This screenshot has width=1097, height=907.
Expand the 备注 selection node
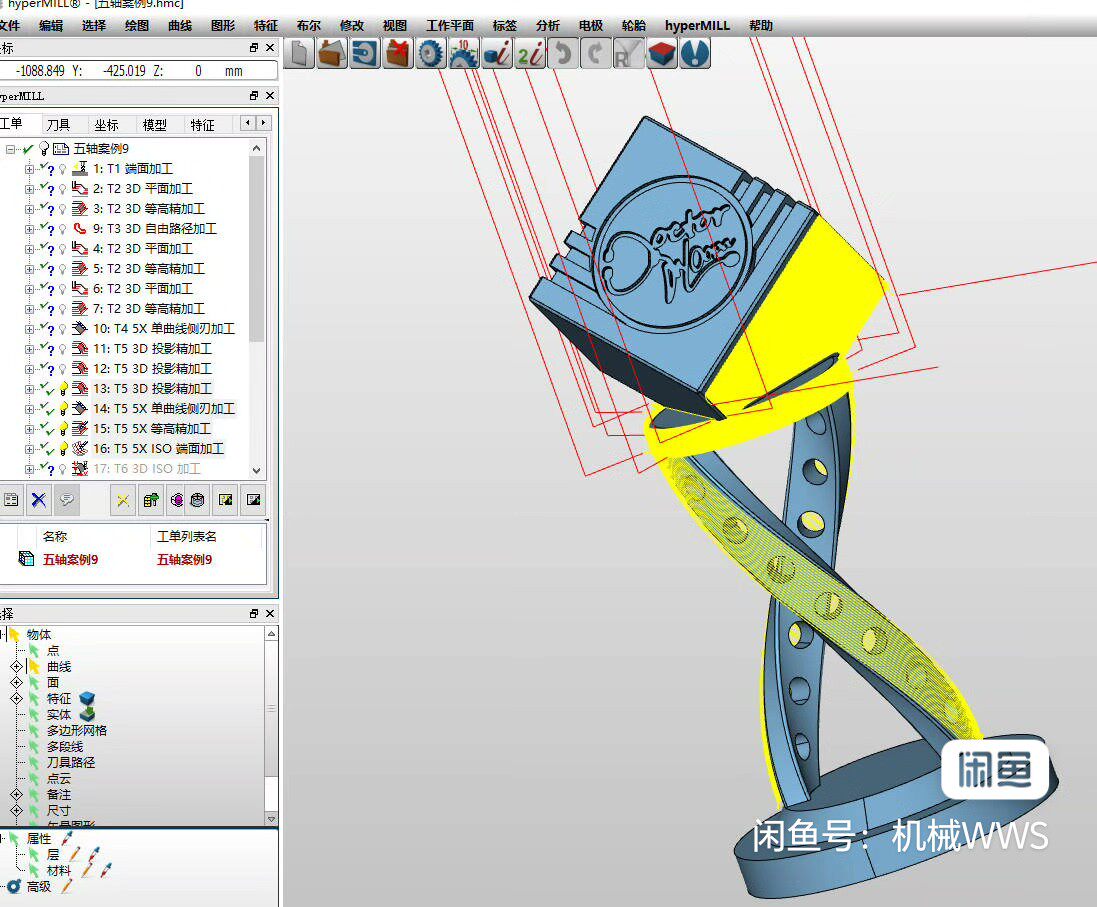click(16, 795)
